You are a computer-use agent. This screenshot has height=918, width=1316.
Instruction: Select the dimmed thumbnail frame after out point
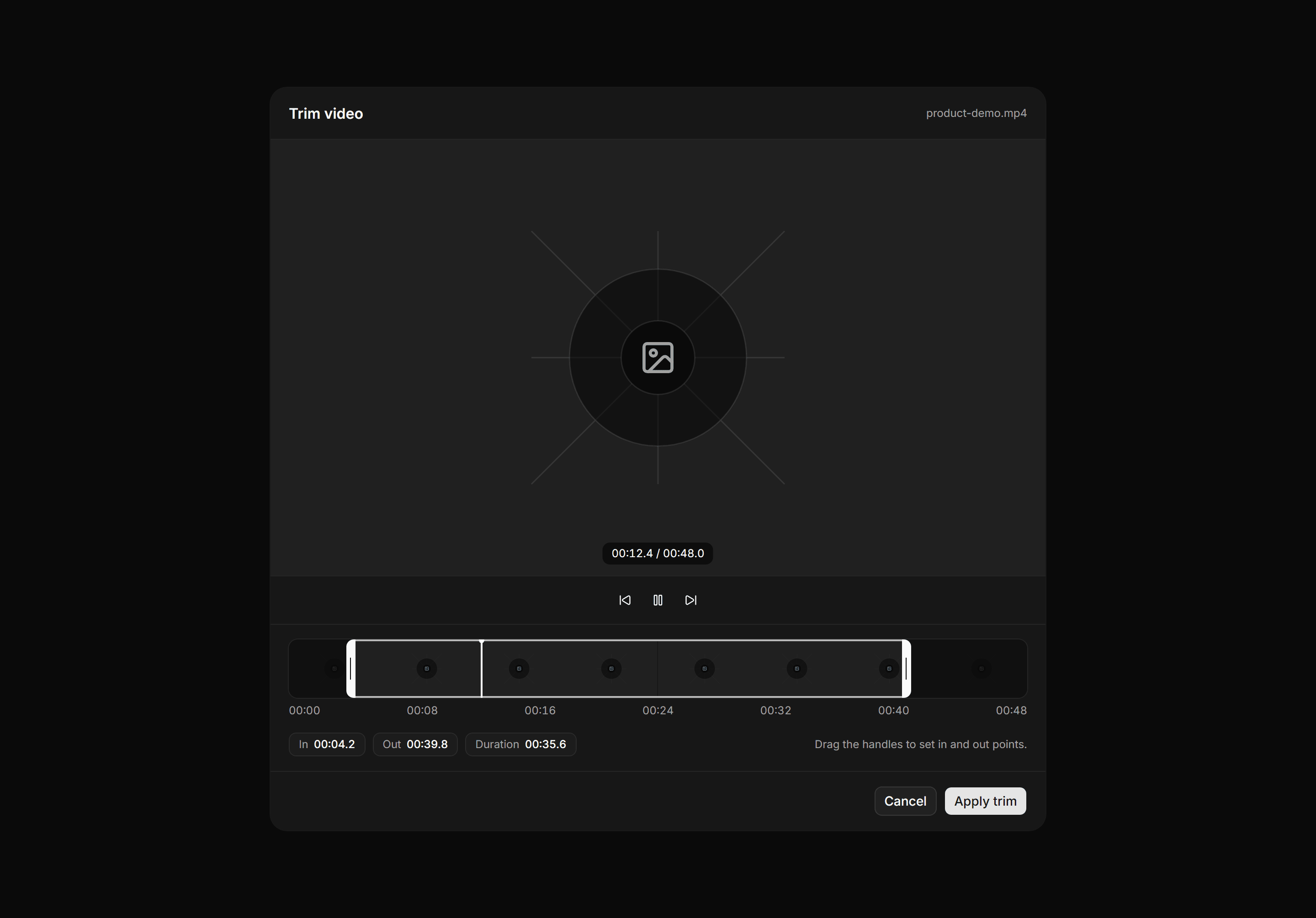click(x=981, y=668)
